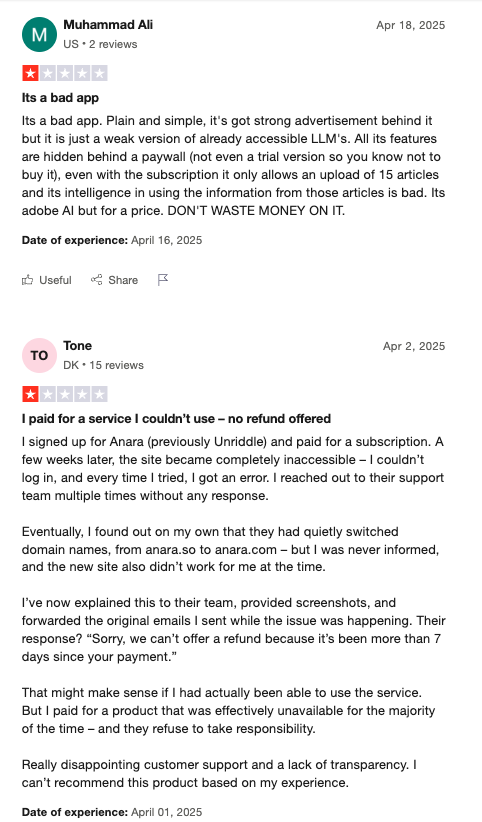Click the fifth grey star on Muhammad Ali's review

(x=100, y=73)
